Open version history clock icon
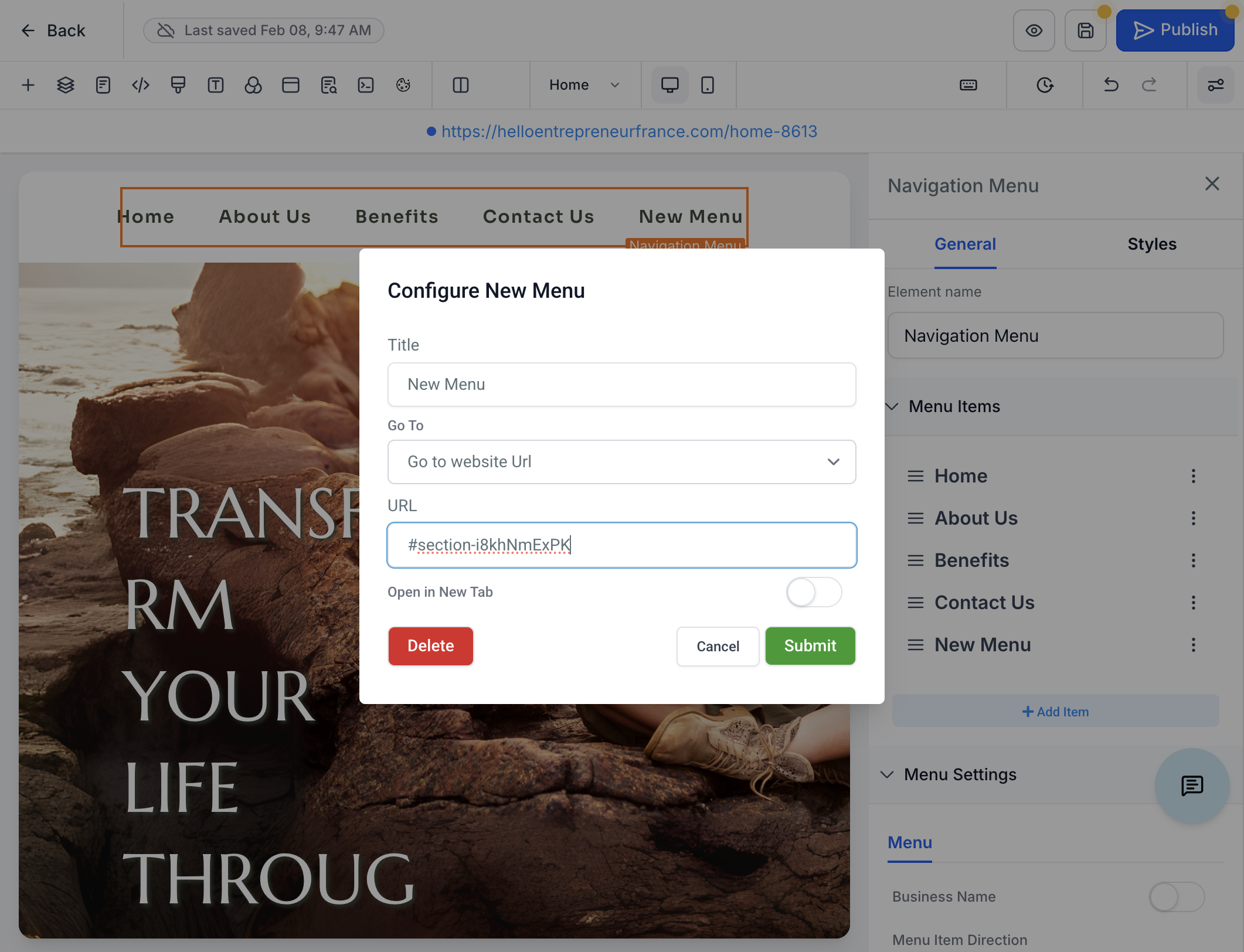This screenshot has width=1244, height=952. click(x=1045, y=85)
